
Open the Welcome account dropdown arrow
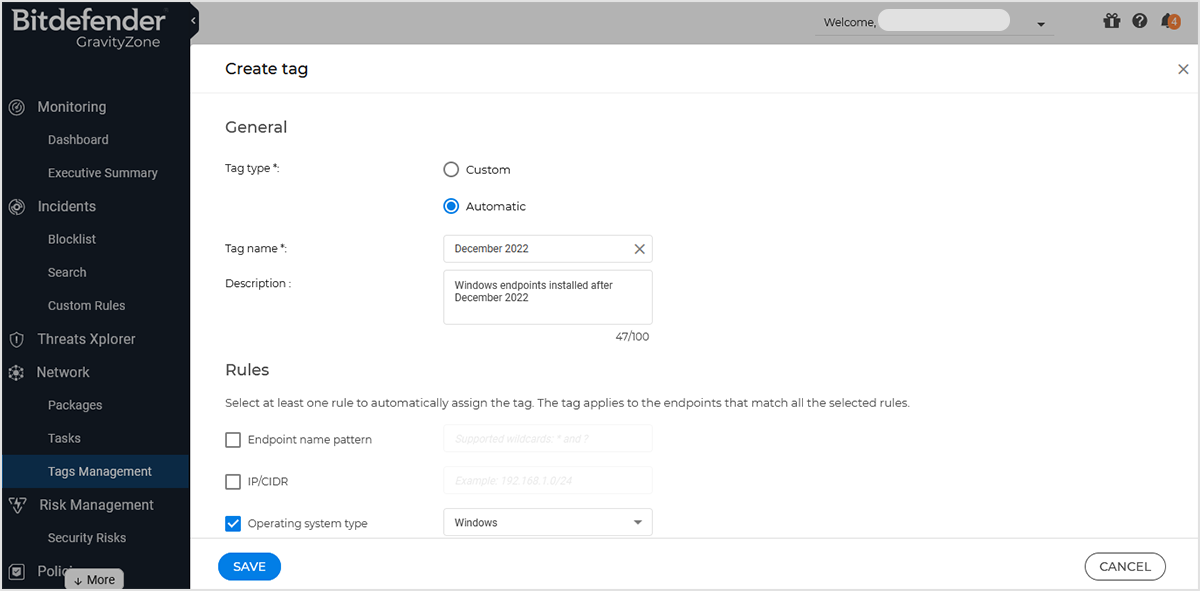click(x=1040, y=22)
